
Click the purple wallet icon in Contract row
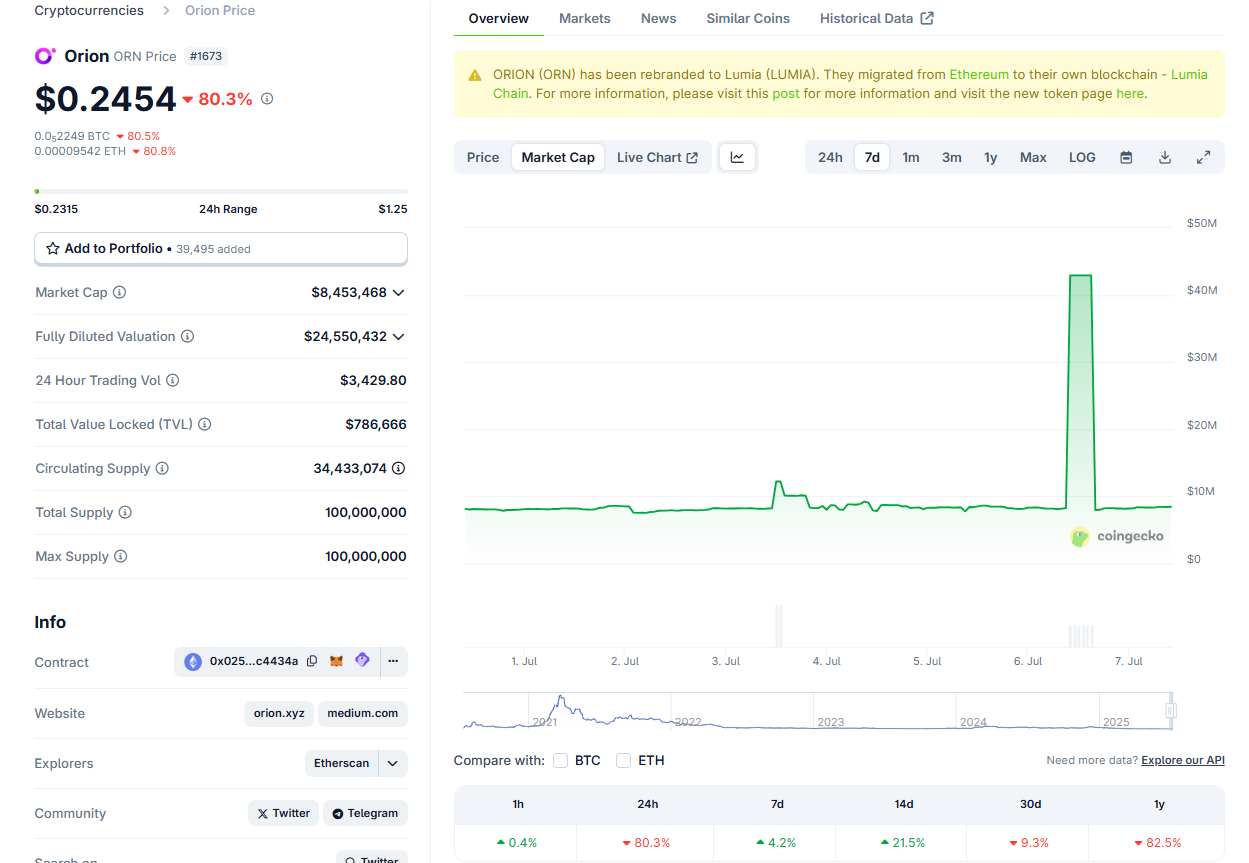point(362,660)
